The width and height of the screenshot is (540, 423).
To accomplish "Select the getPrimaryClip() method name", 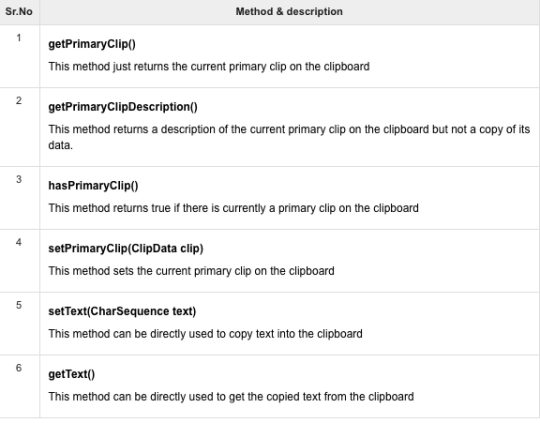I will 92,44.
